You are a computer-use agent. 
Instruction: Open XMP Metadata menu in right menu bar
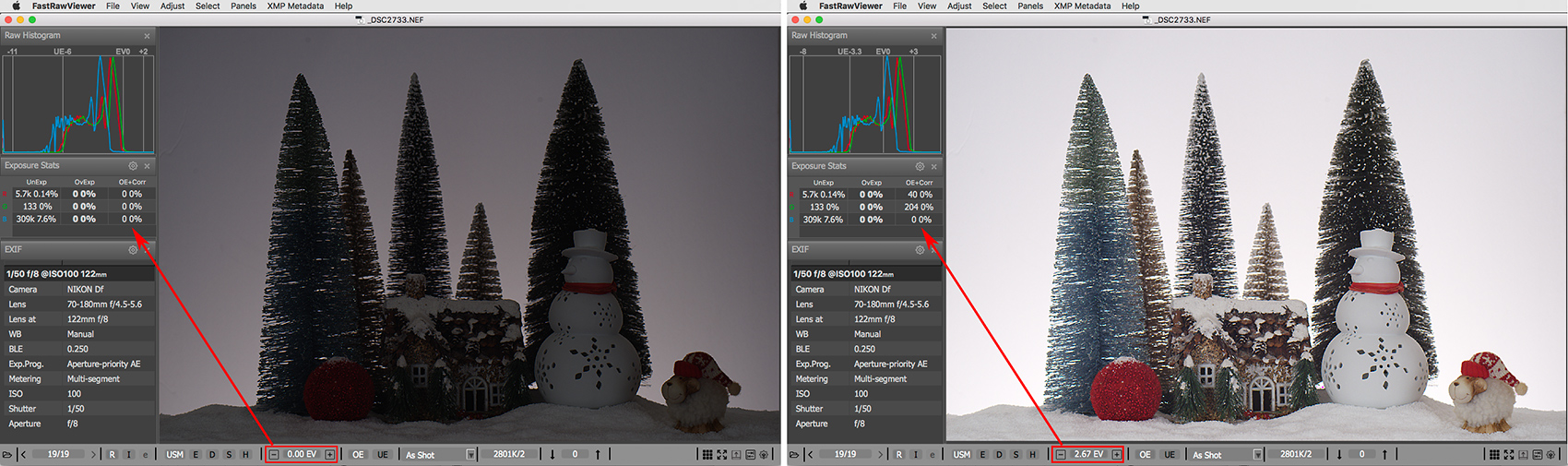(1082, 6)
